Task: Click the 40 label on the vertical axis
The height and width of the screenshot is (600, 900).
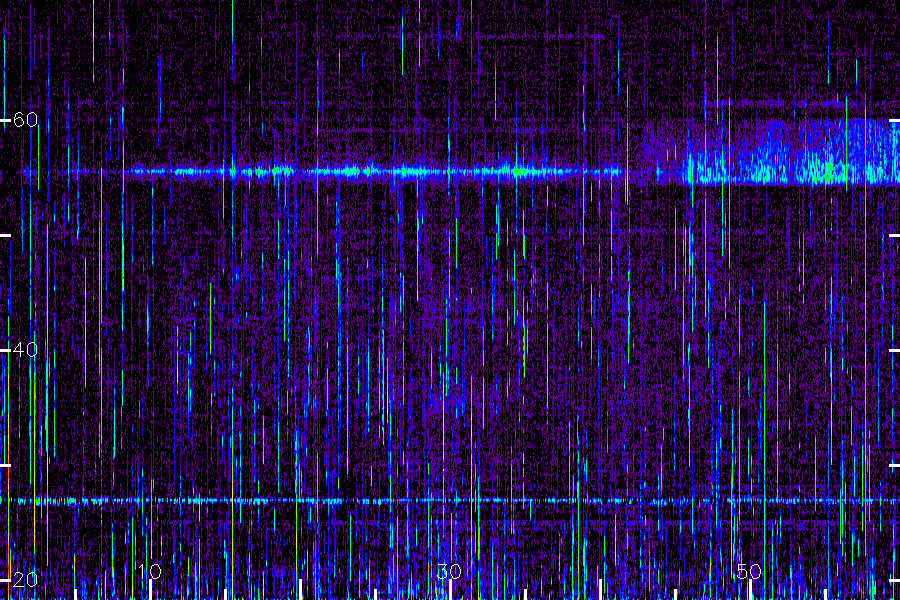Action: coord(25,350)
